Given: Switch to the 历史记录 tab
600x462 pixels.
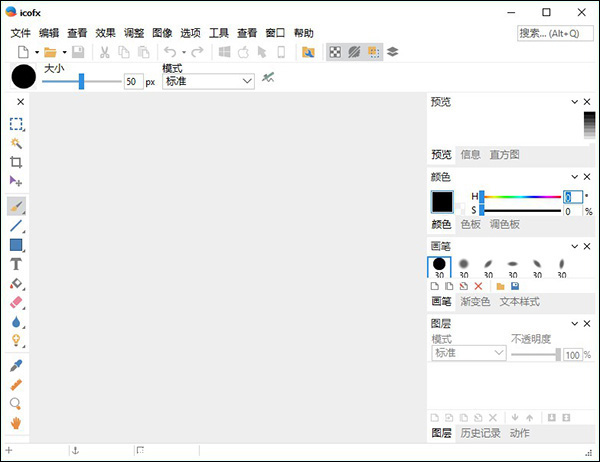Looking at the screenshot, I should 480,433.
